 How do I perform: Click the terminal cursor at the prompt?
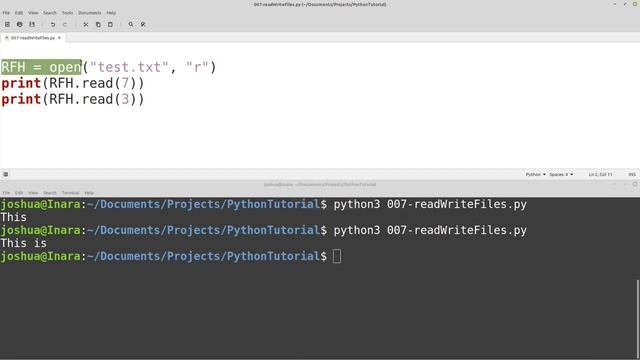coord(337,256)
